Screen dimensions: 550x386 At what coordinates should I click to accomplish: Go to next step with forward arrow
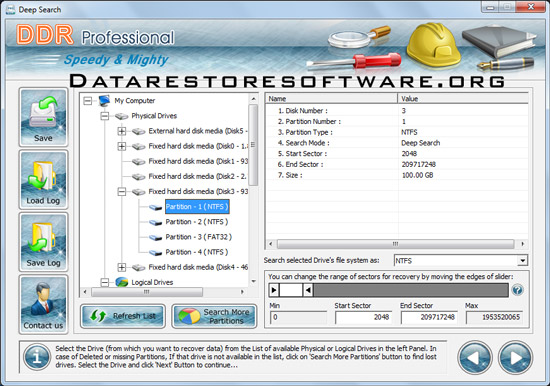[516, 358]
